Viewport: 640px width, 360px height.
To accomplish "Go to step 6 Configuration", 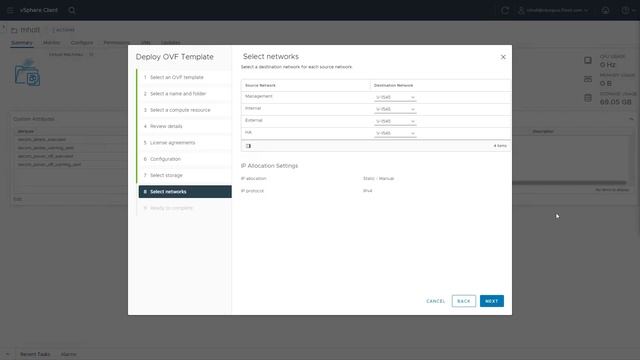I will pos(185,159).
